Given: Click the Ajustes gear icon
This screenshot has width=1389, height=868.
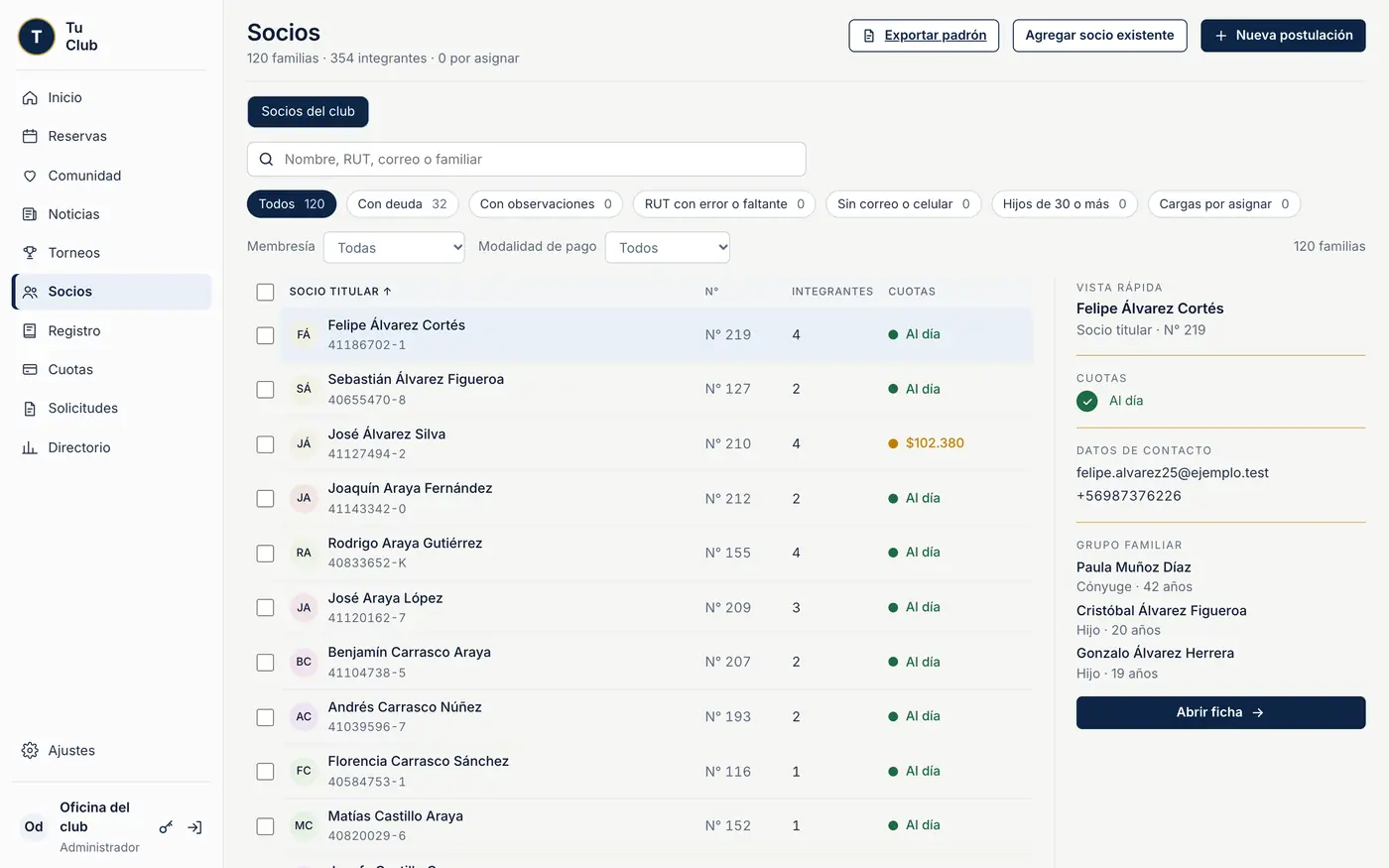Looking at the screenshot, I should [30, 750].
